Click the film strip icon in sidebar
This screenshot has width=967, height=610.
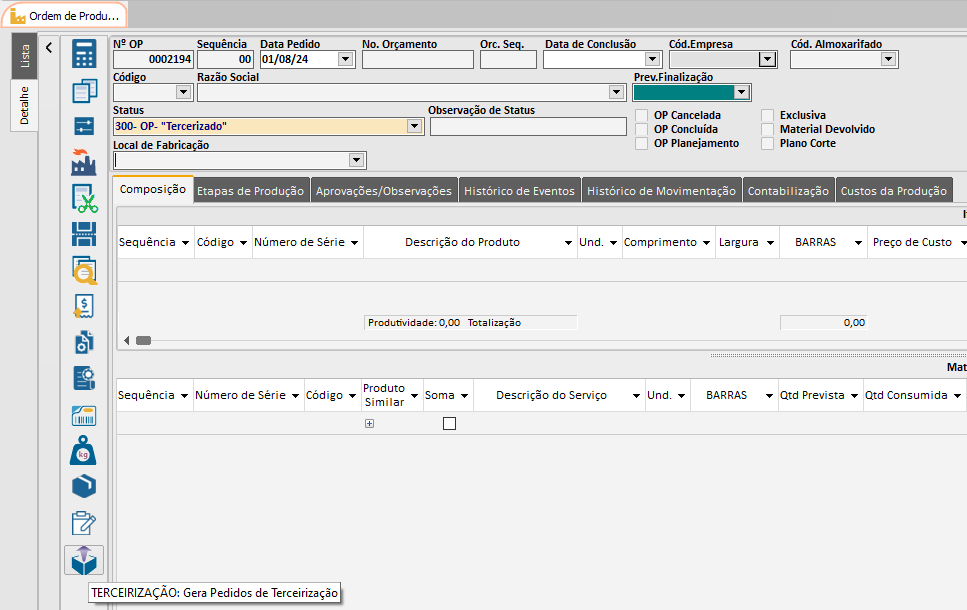84,234
